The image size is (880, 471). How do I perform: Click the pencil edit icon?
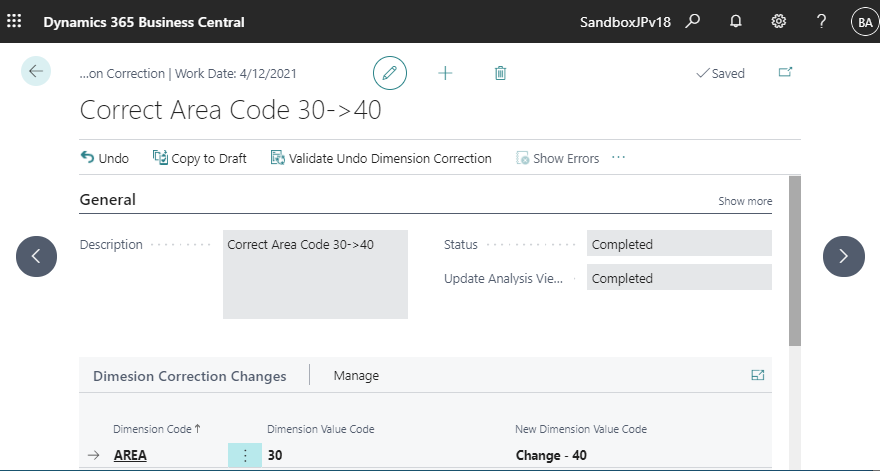[x=389, y=73]
